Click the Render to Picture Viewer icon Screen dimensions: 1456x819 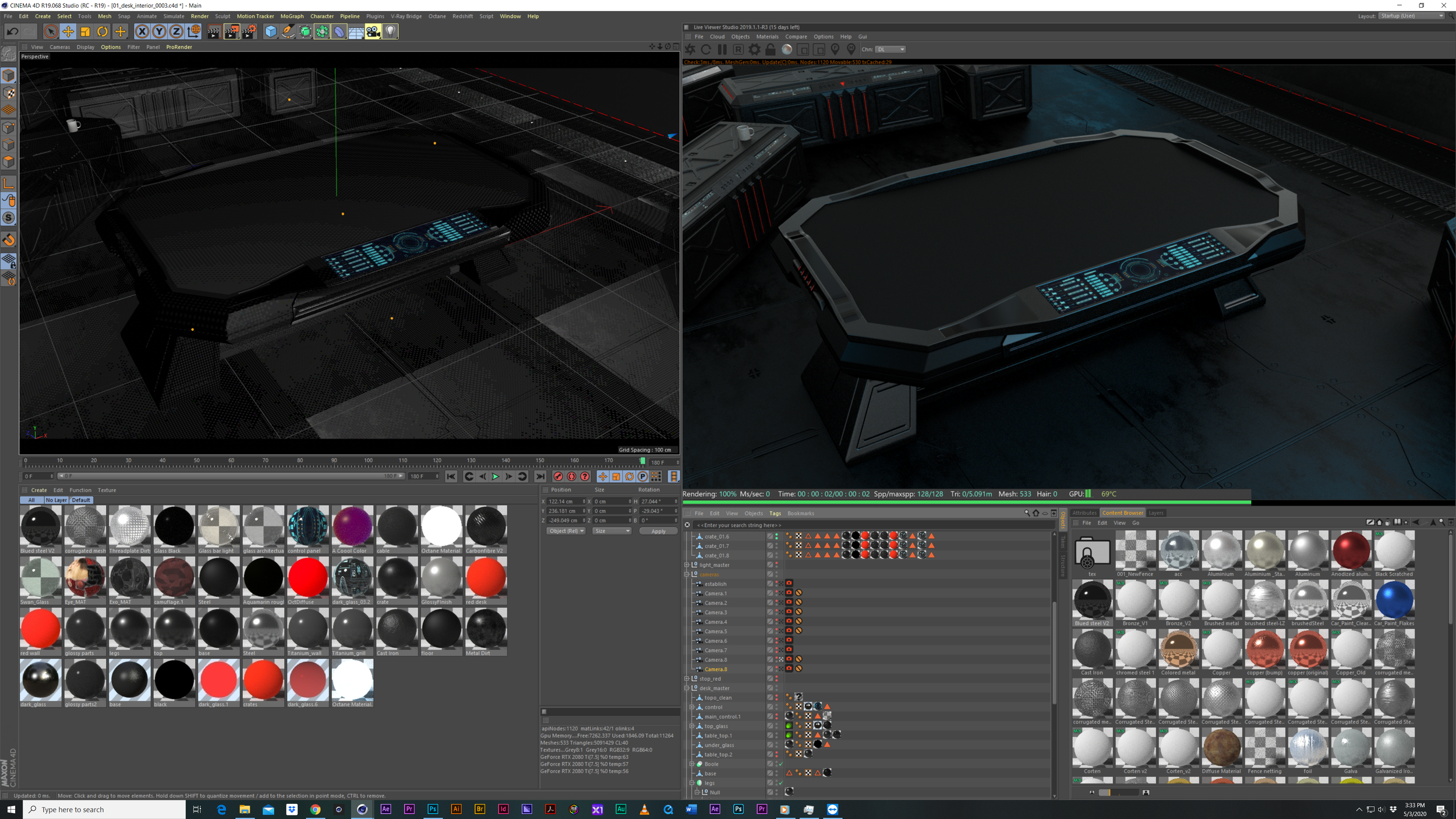coord(231,31)
